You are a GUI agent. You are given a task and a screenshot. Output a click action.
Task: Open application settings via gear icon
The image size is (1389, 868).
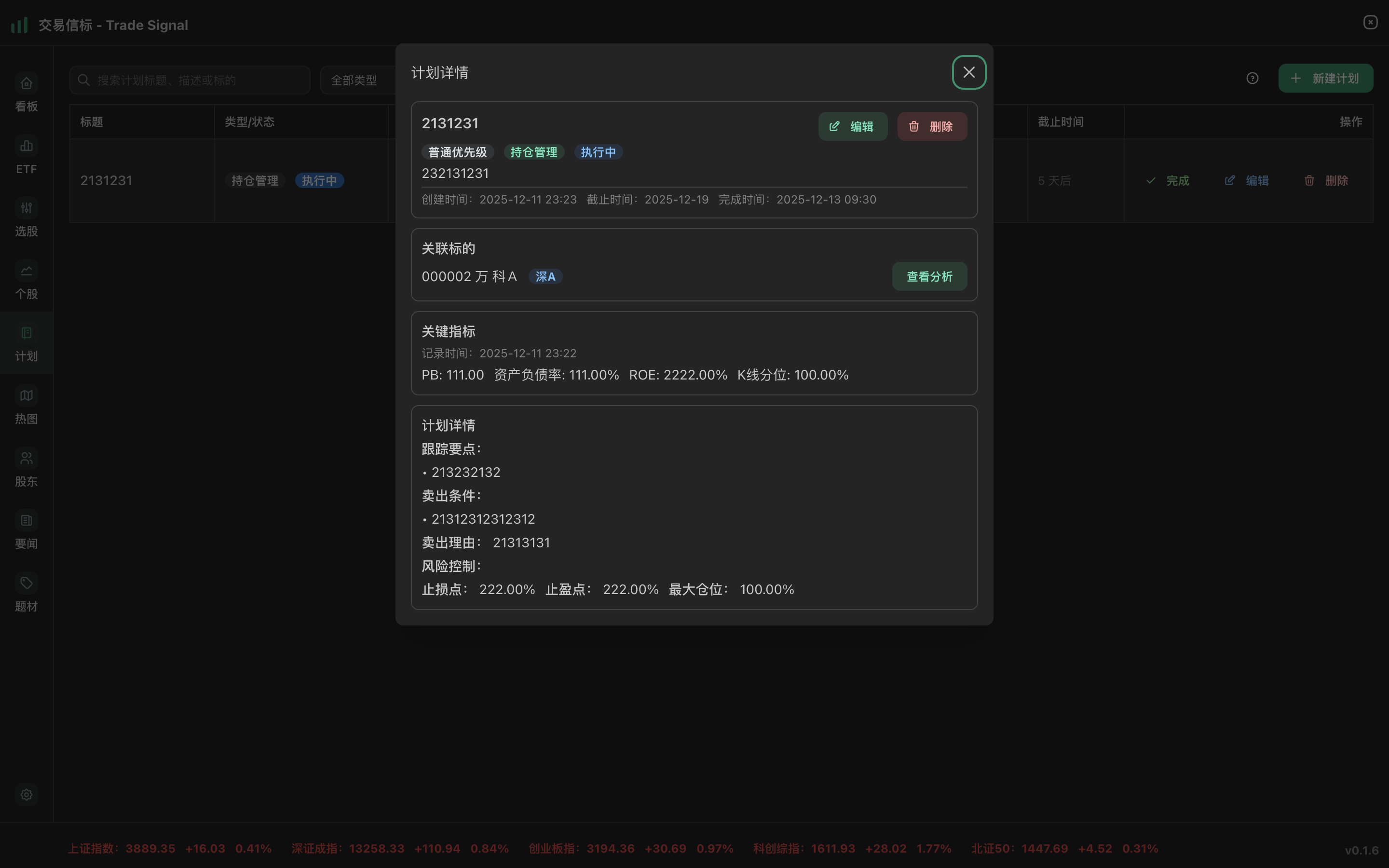point(26,795)
